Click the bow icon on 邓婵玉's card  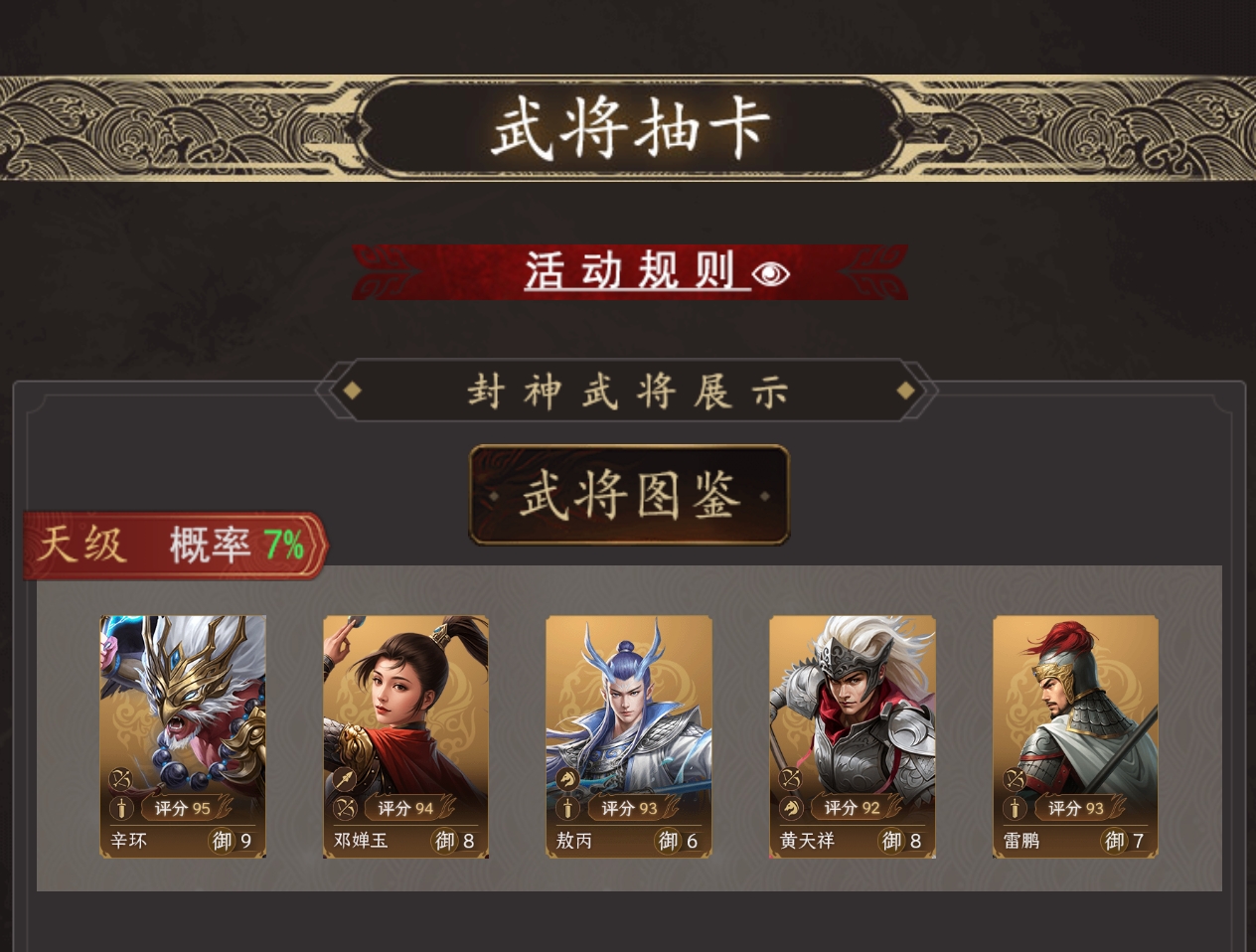(x=344, y=807)
